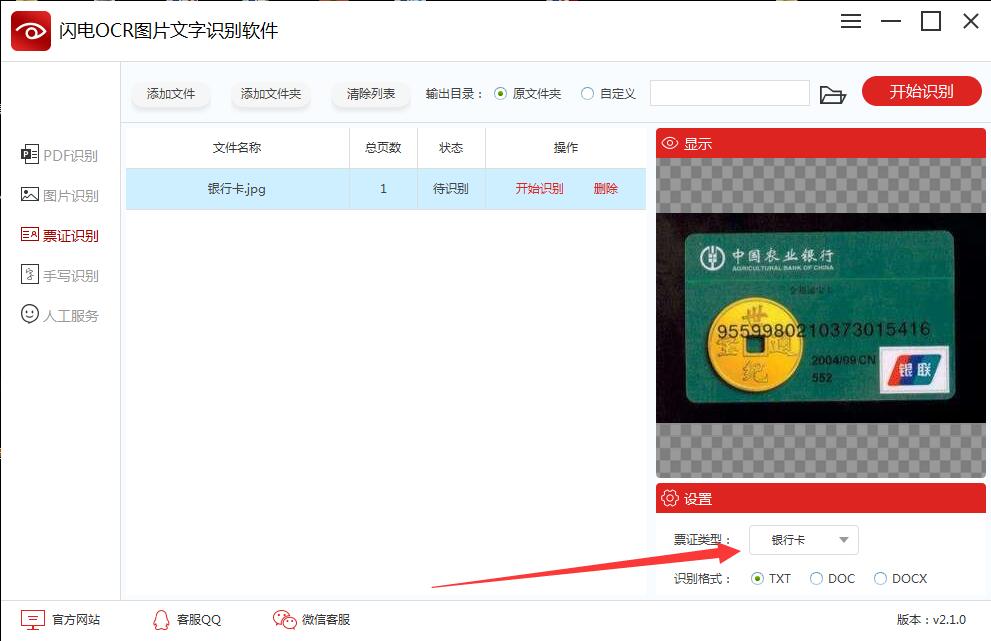Select DOC as output format
The image size is (991, 641).
coord(817,578)
